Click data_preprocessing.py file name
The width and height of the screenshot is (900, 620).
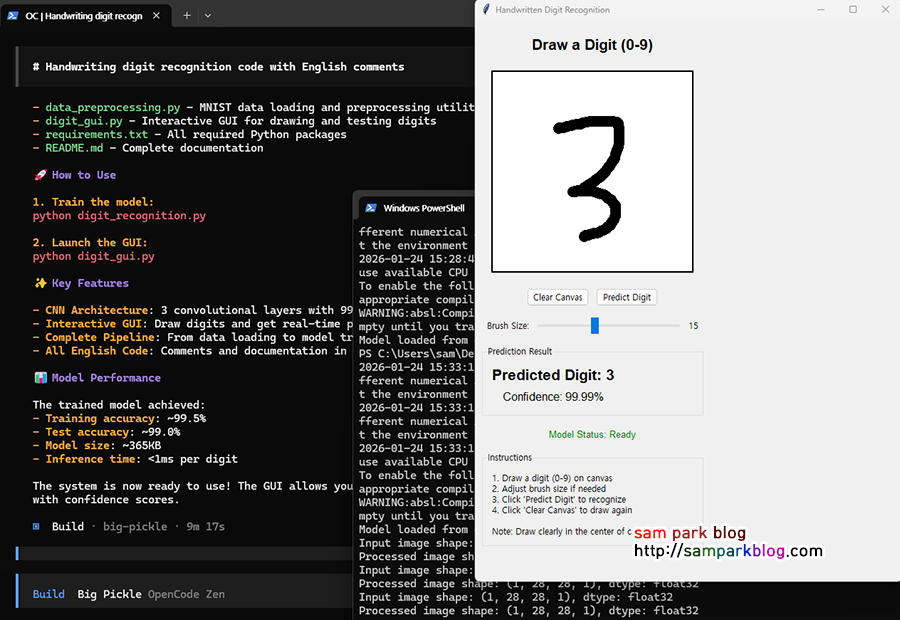point(112,107)
